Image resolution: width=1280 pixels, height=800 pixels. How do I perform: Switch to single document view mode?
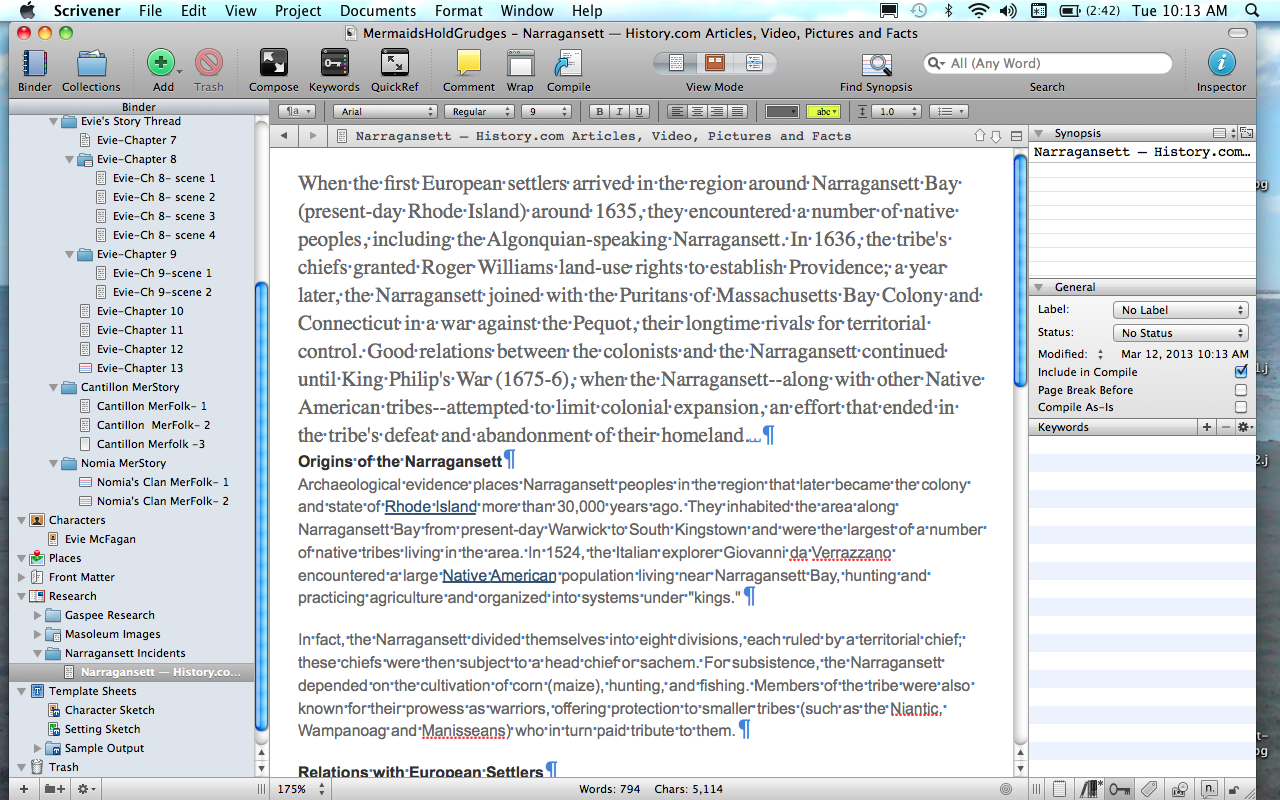[676, 63]
